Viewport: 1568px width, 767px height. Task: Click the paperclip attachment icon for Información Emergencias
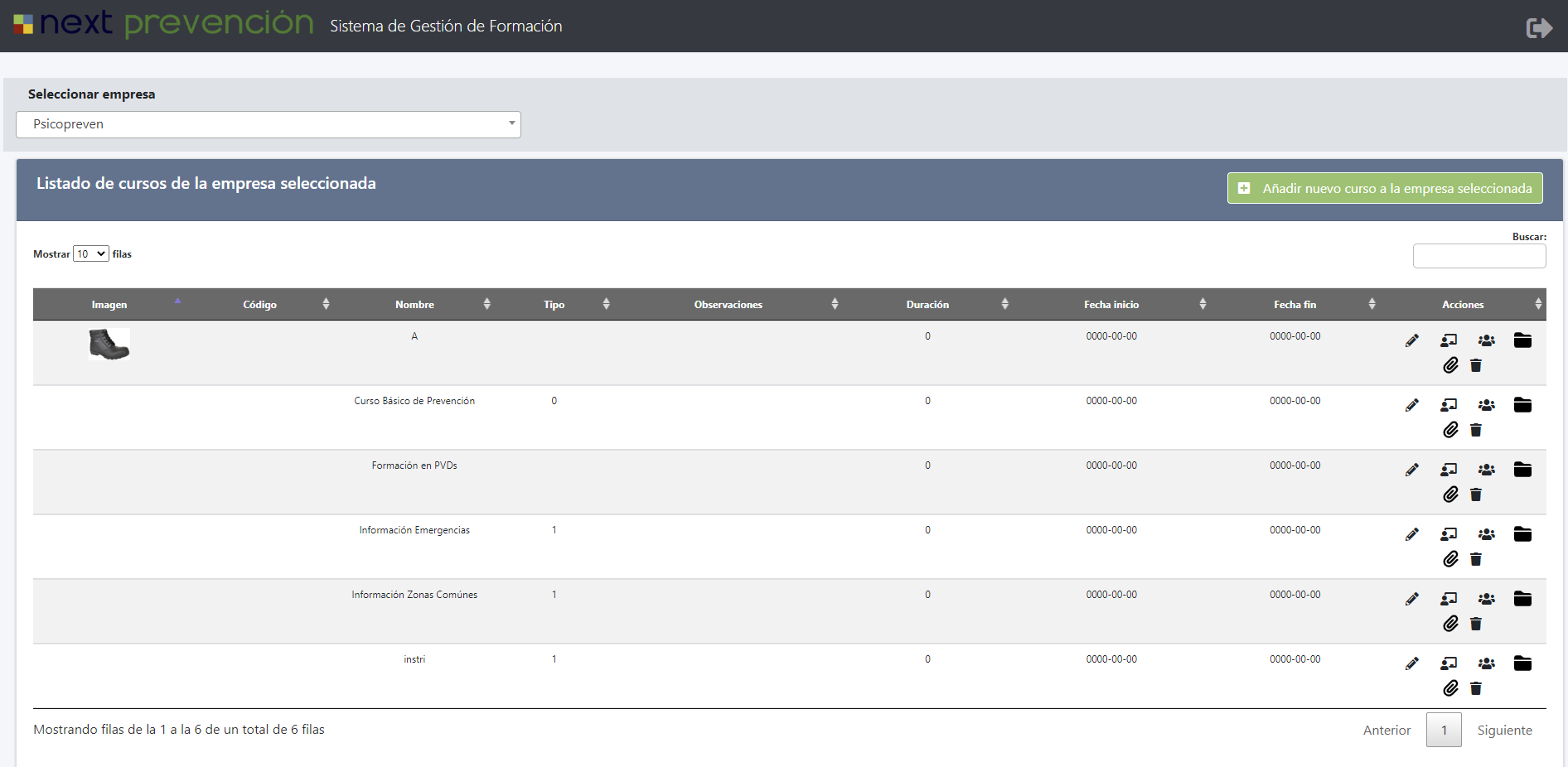coord(1450,559)
